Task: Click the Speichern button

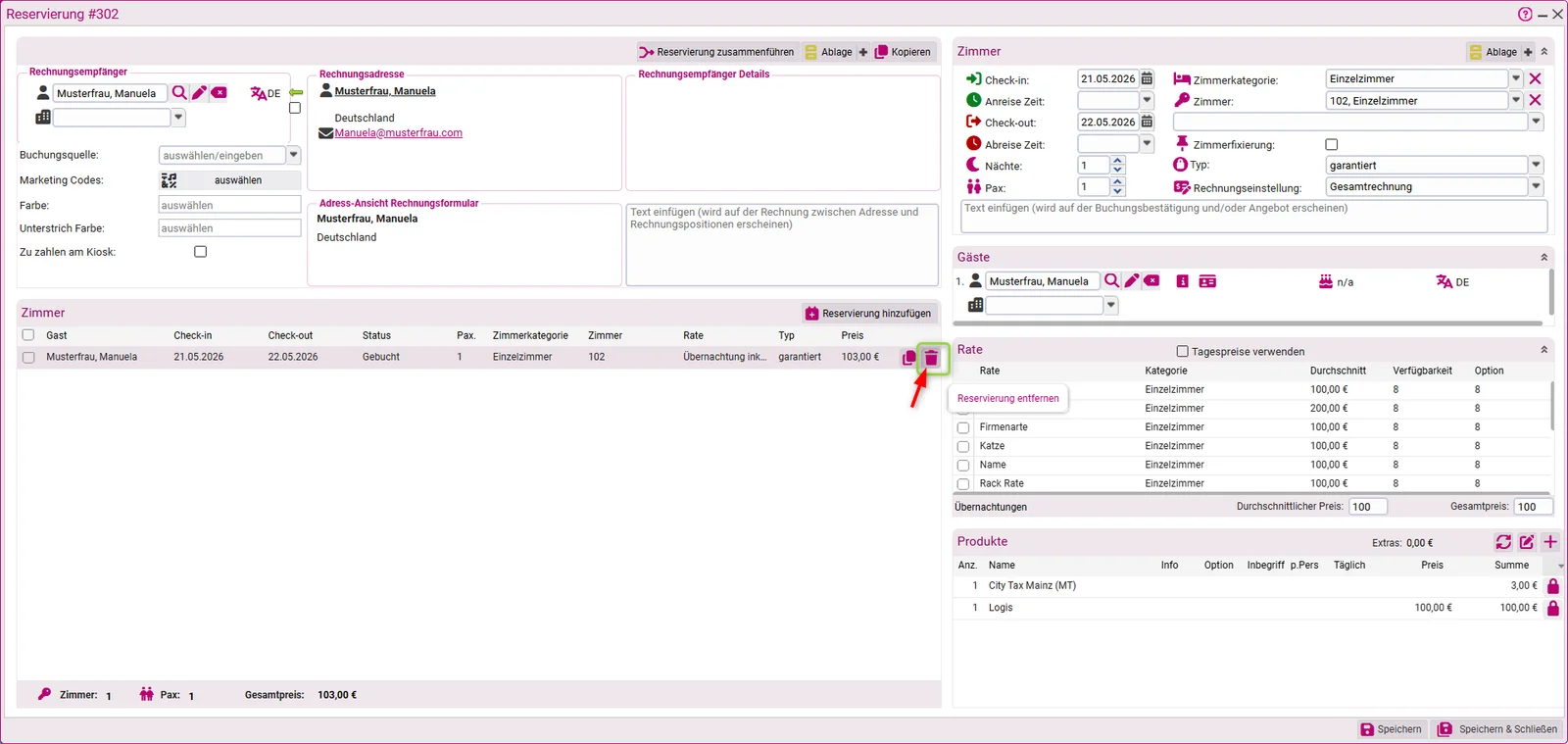Action: click(x=1391, y=729)
